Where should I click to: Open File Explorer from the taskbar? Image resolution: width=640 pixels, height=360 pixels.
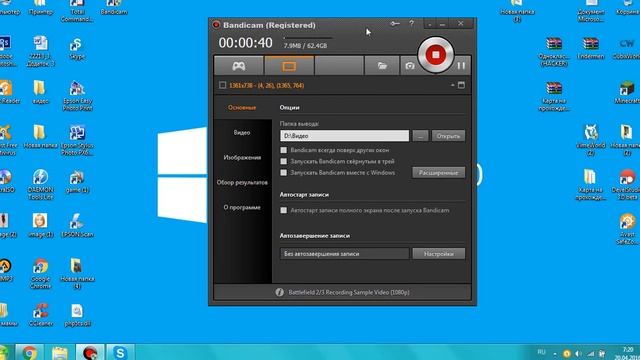coord(60,352)
